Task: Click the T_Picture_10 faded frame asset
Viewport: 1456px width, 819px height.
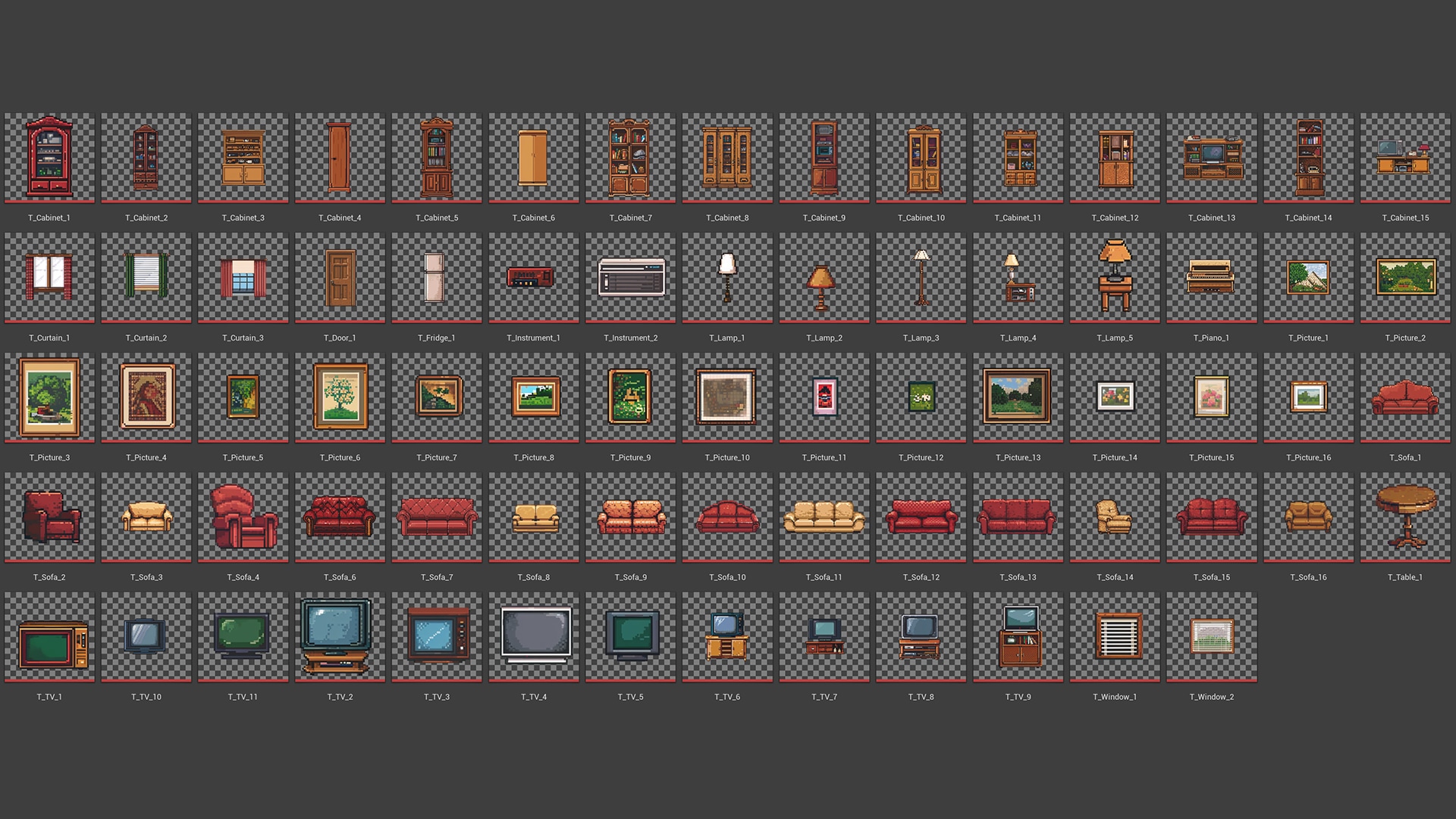Action: (726, 397)
